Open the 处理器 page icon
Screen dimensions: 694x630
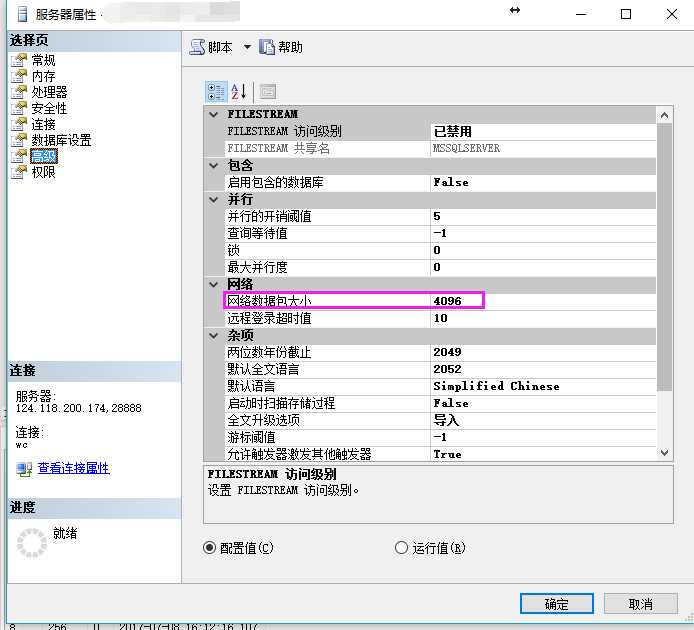19,92
